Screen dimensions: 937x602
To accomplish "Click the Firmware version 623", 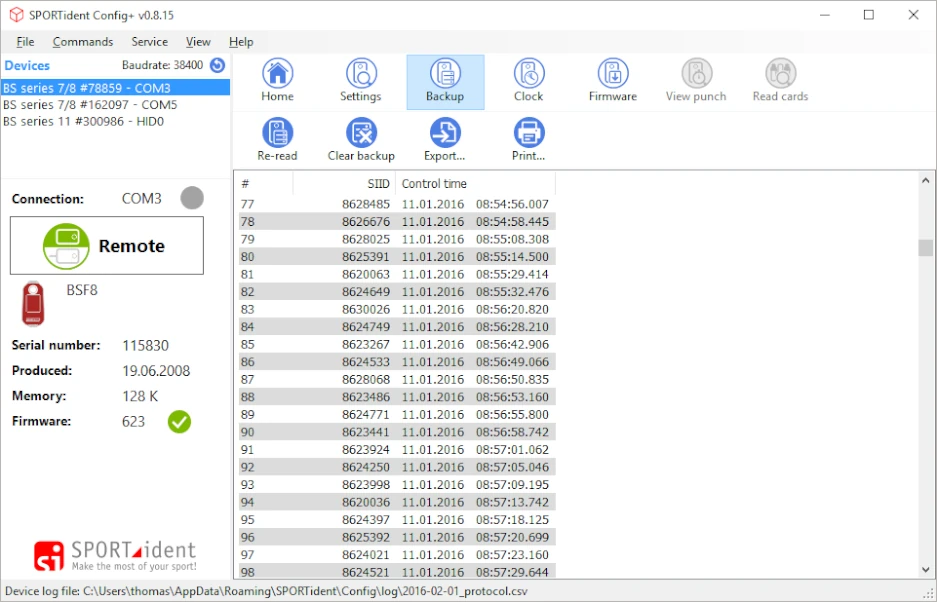I will (x=133, y=421).
